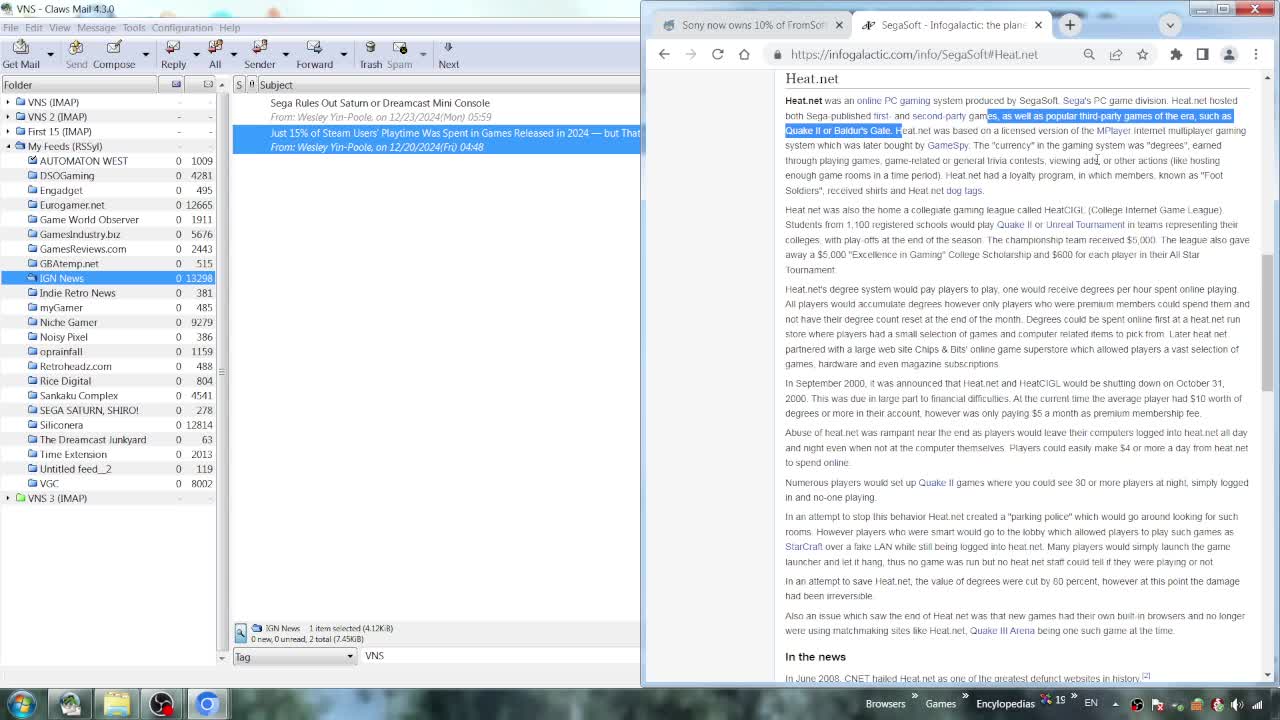Open the Configuration menu
The width and height of the screenshot is (1280, 720).
click(182, 27)
